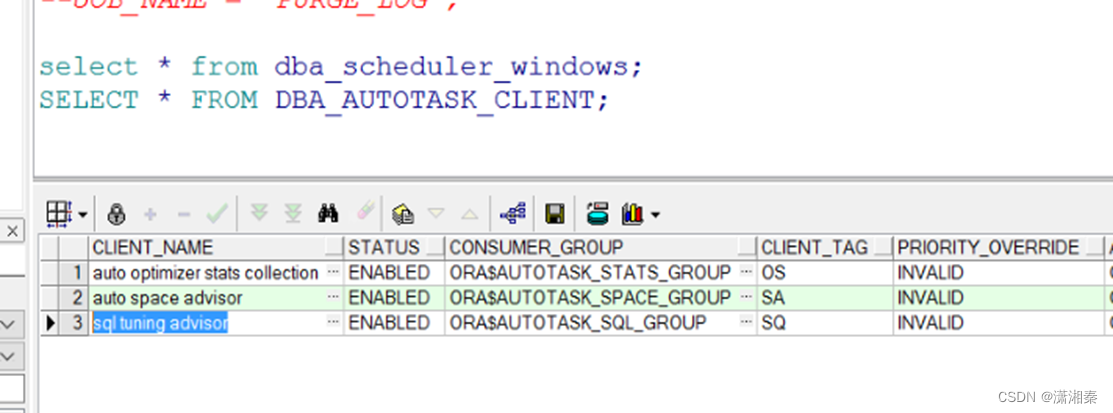Image resolution: width=1113 pixels, height=413 pixels.
Task: Click CLIENT_TAG header sort button
Action: (x=883, y=247)
